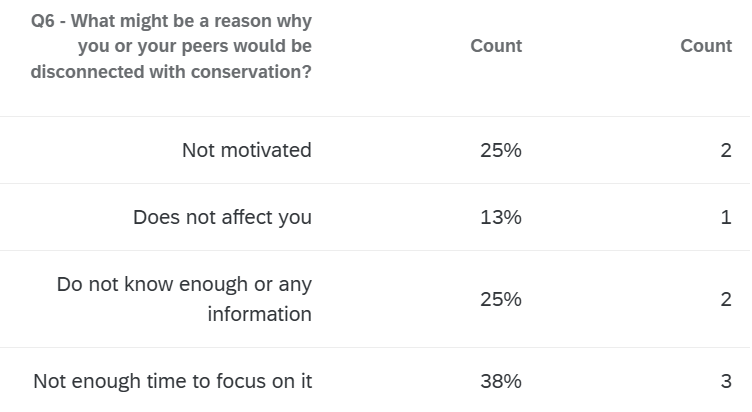Click the 'Not motivated' row label
Image resolution: width=752 pixels, height=412 pixels.
pyautogui.click(x=246, y=150)
